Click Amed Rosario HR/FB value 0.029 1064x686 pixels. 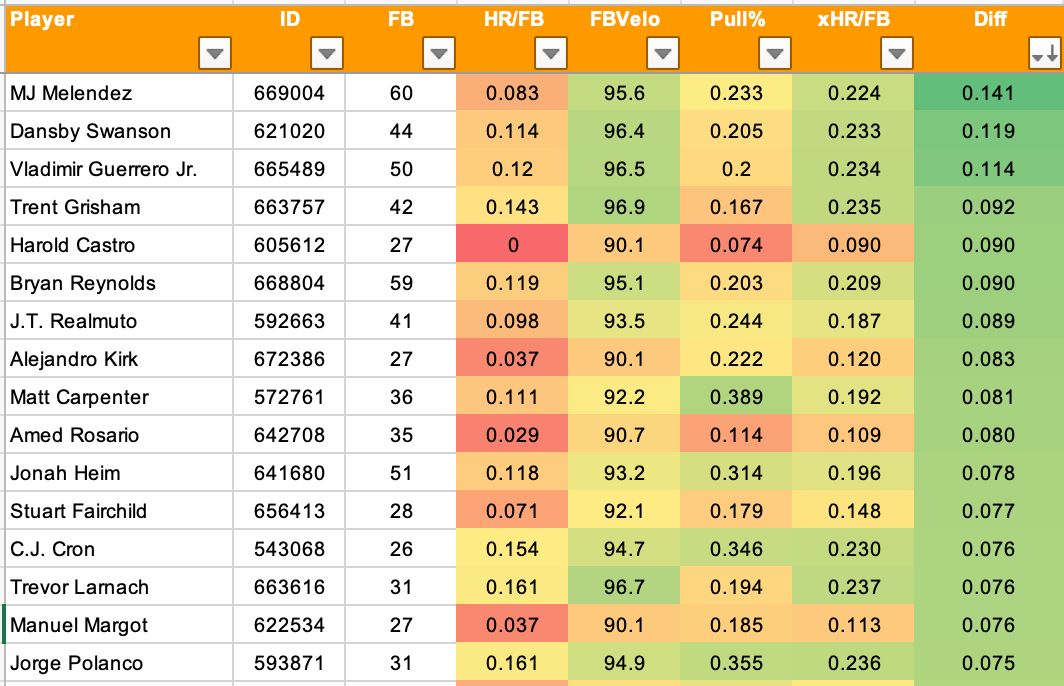pos(512,434)
